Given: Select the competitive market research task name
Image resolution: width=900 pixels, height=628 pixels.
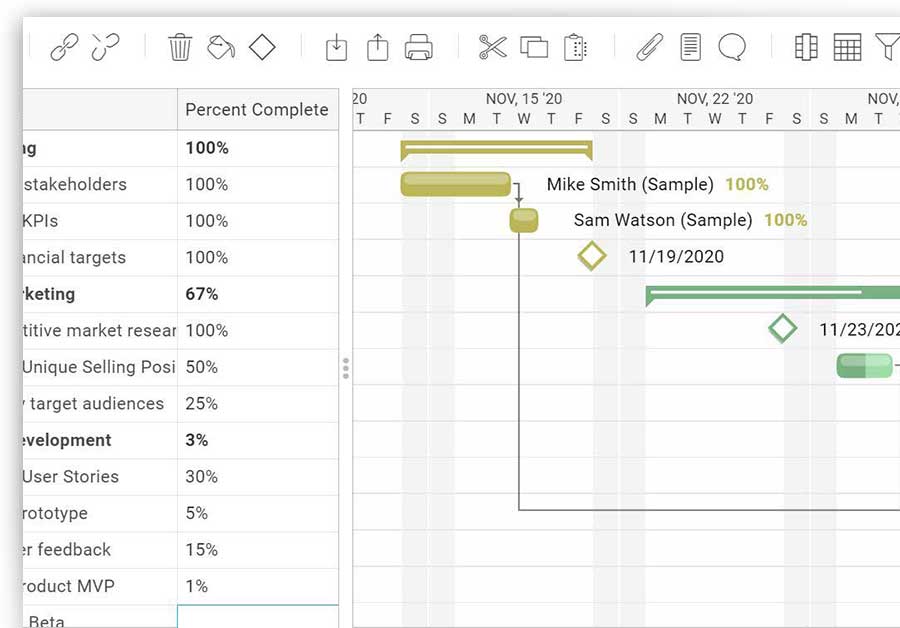Looking at the screenshot, I should [99, 331].
